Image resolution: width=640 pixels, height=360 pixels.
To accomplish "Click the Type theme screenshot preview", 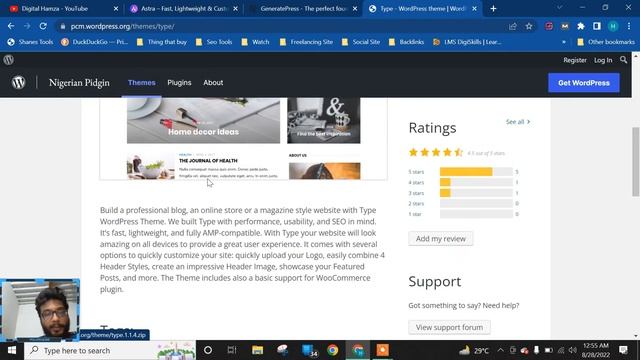I will coord(244,138).
